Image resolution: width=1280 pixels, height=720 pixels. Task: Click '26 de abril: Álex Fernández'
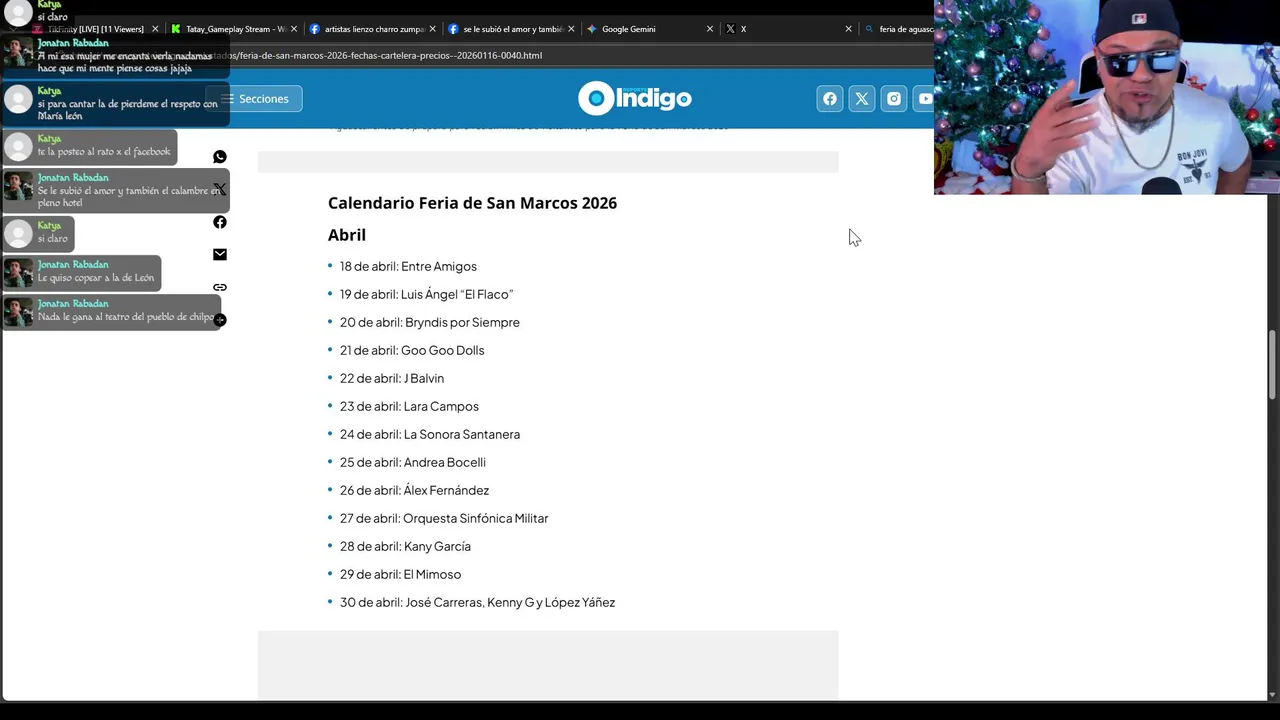point(414,490)
